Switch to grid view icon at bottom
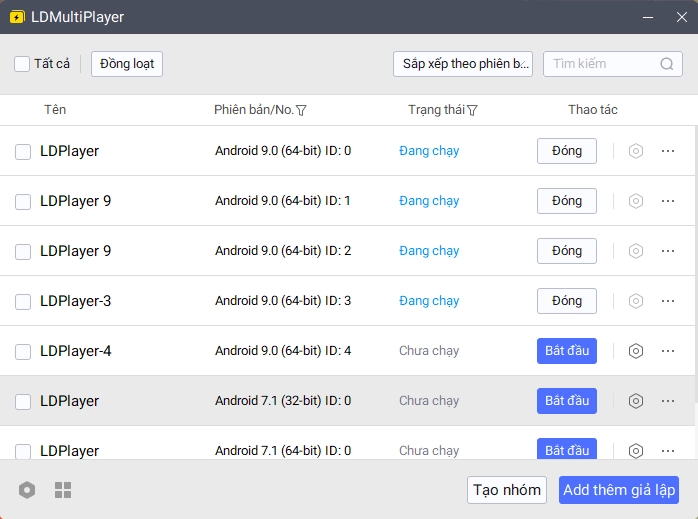Image resolution: width=698 pixels, height=519 pixels. (63, 490)
